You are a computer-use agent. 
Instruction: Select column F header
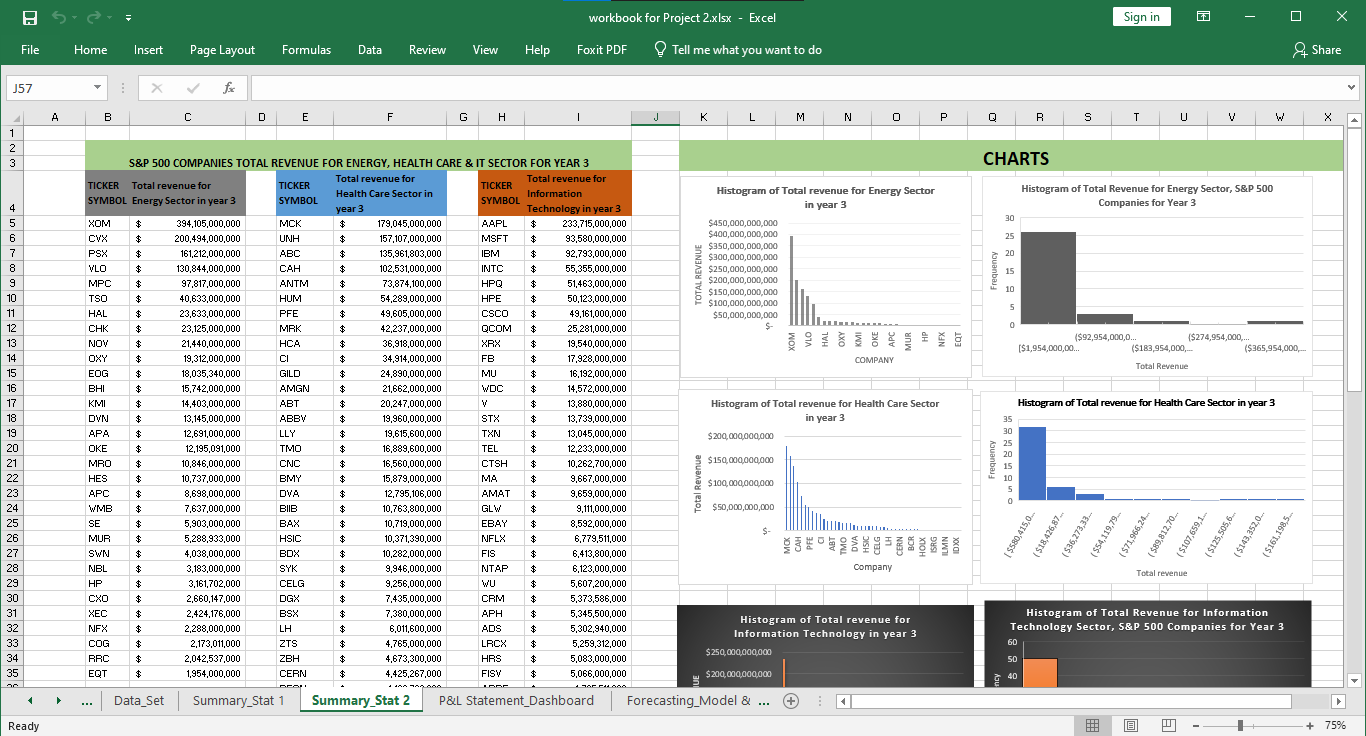[x=390, y=117]
